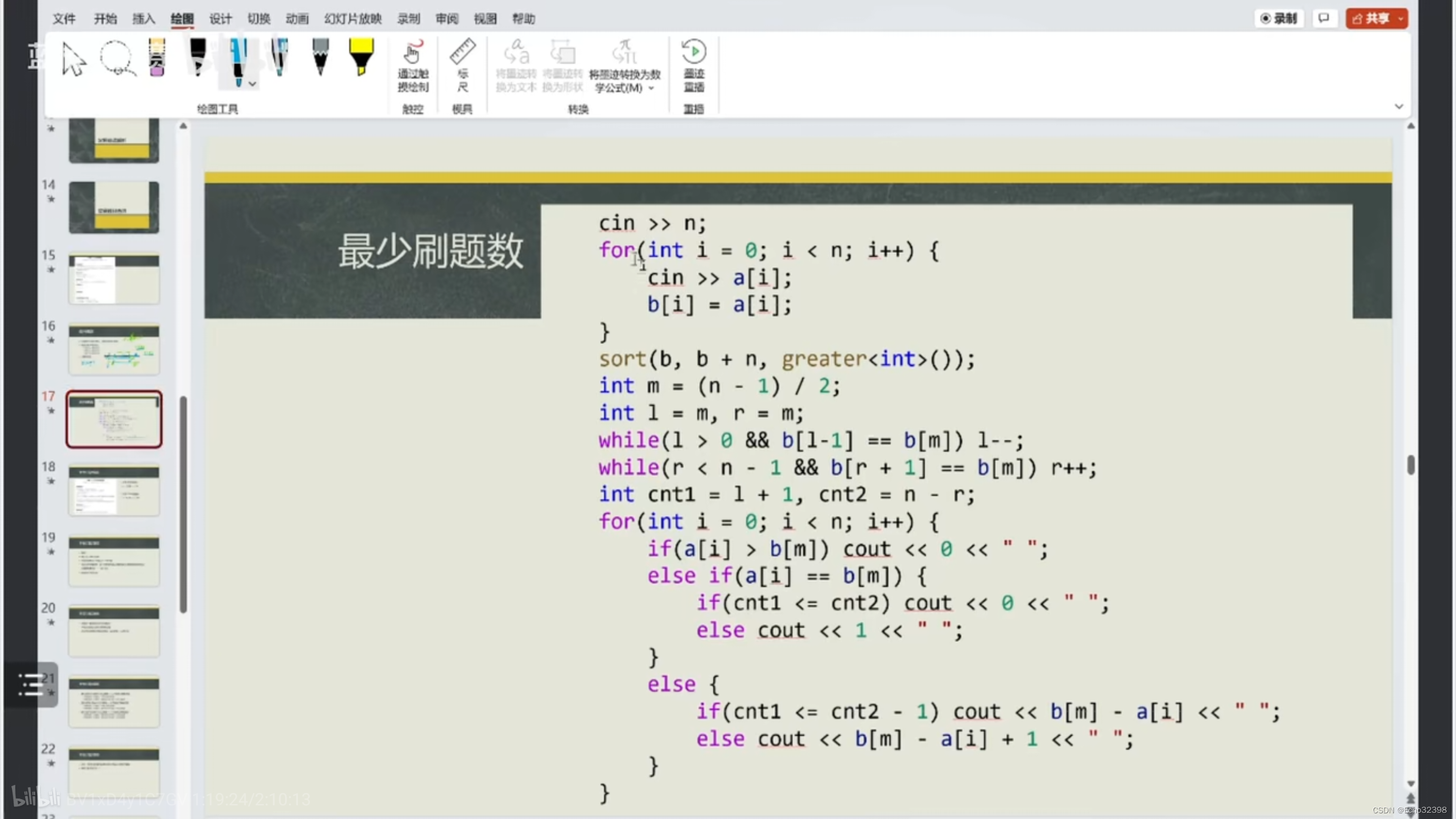1456x819 pixels.
Task: Select slide 21 thumbnail
Action: click(114, 701)
